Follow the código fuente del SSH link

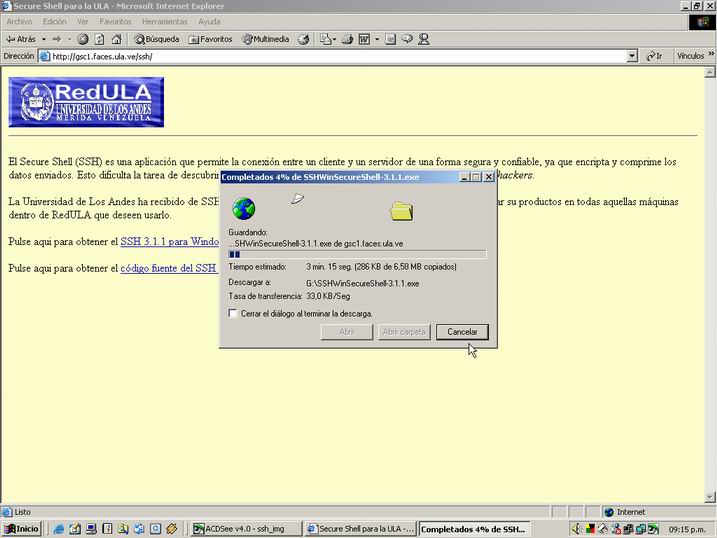(x=168, y=268)
